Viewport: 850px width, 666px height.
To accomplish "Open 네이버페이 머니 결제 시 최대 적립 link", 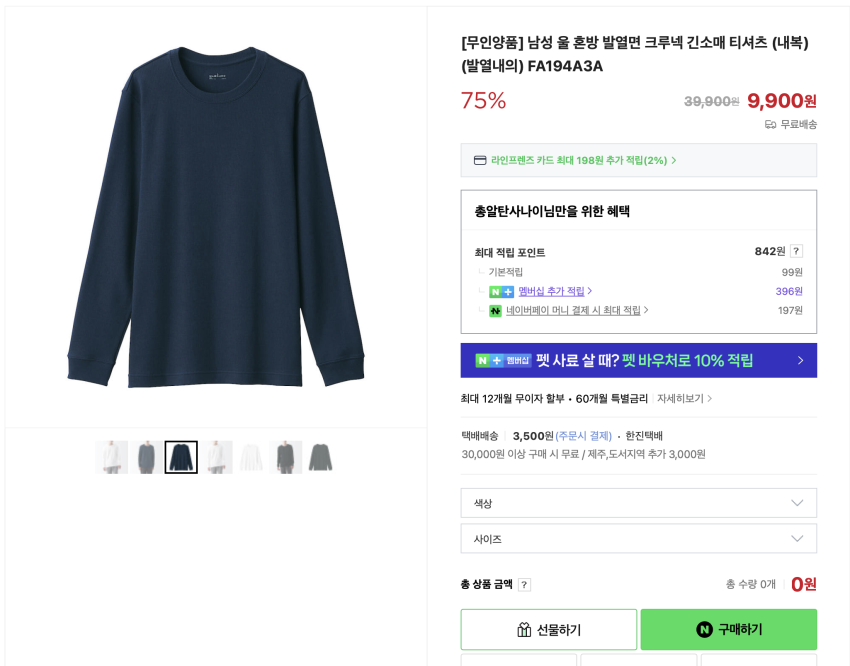I will click(x=576, y=311).
